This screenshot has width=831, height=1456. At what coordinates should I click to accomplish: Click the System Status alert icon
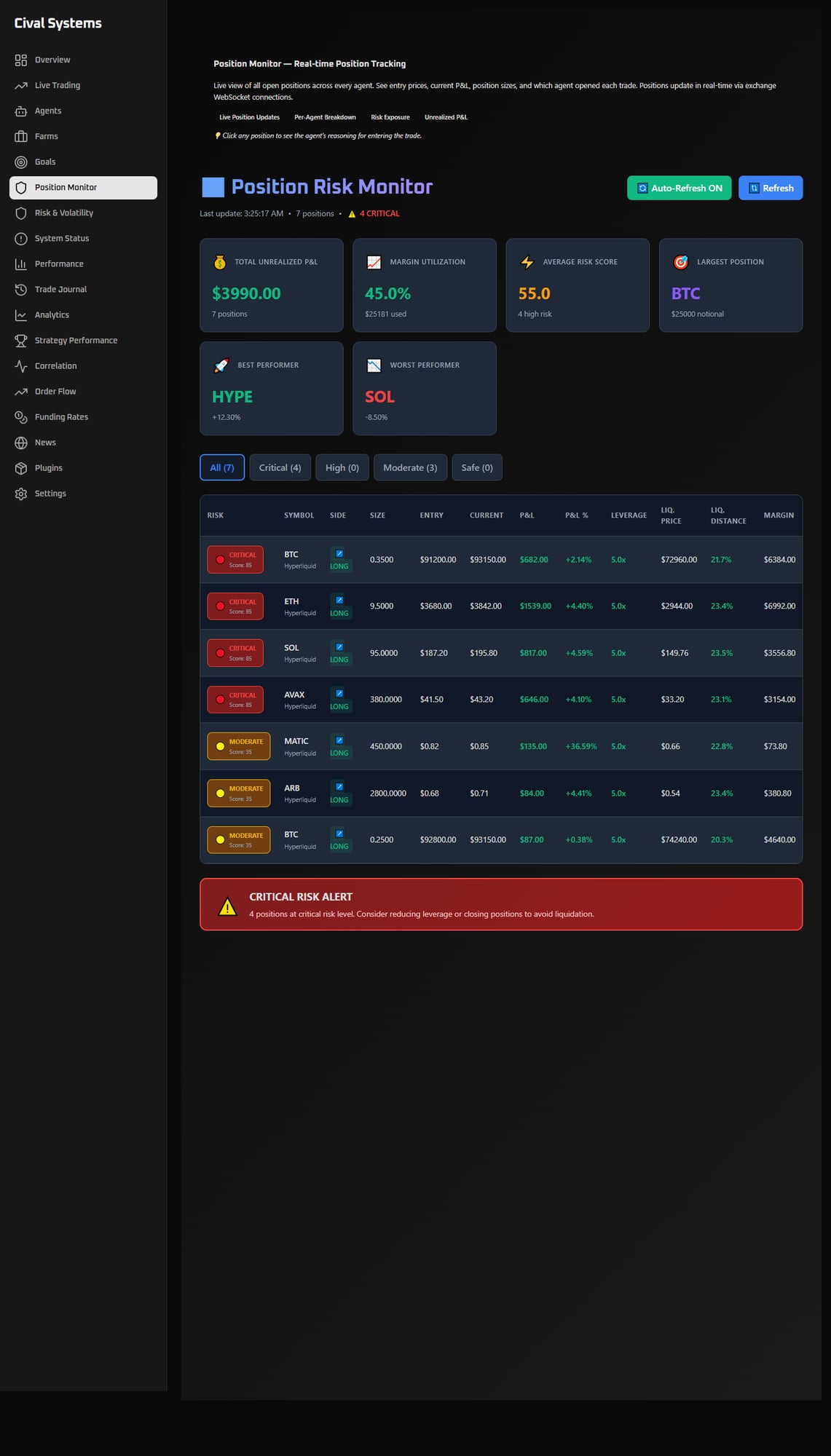click(x=21, y=238)
